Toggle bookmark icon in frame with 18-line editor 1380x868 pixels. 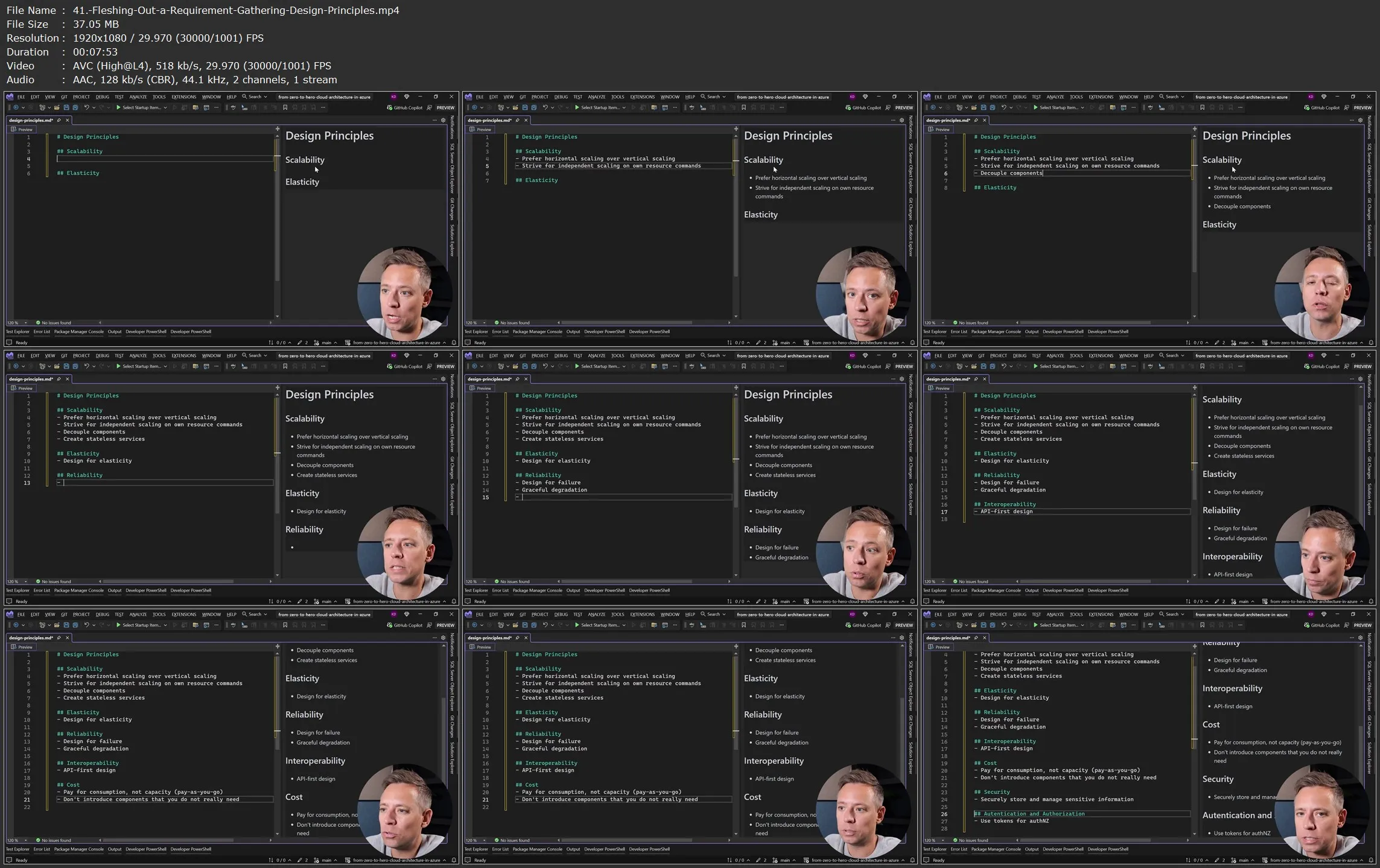point(1203,366)
